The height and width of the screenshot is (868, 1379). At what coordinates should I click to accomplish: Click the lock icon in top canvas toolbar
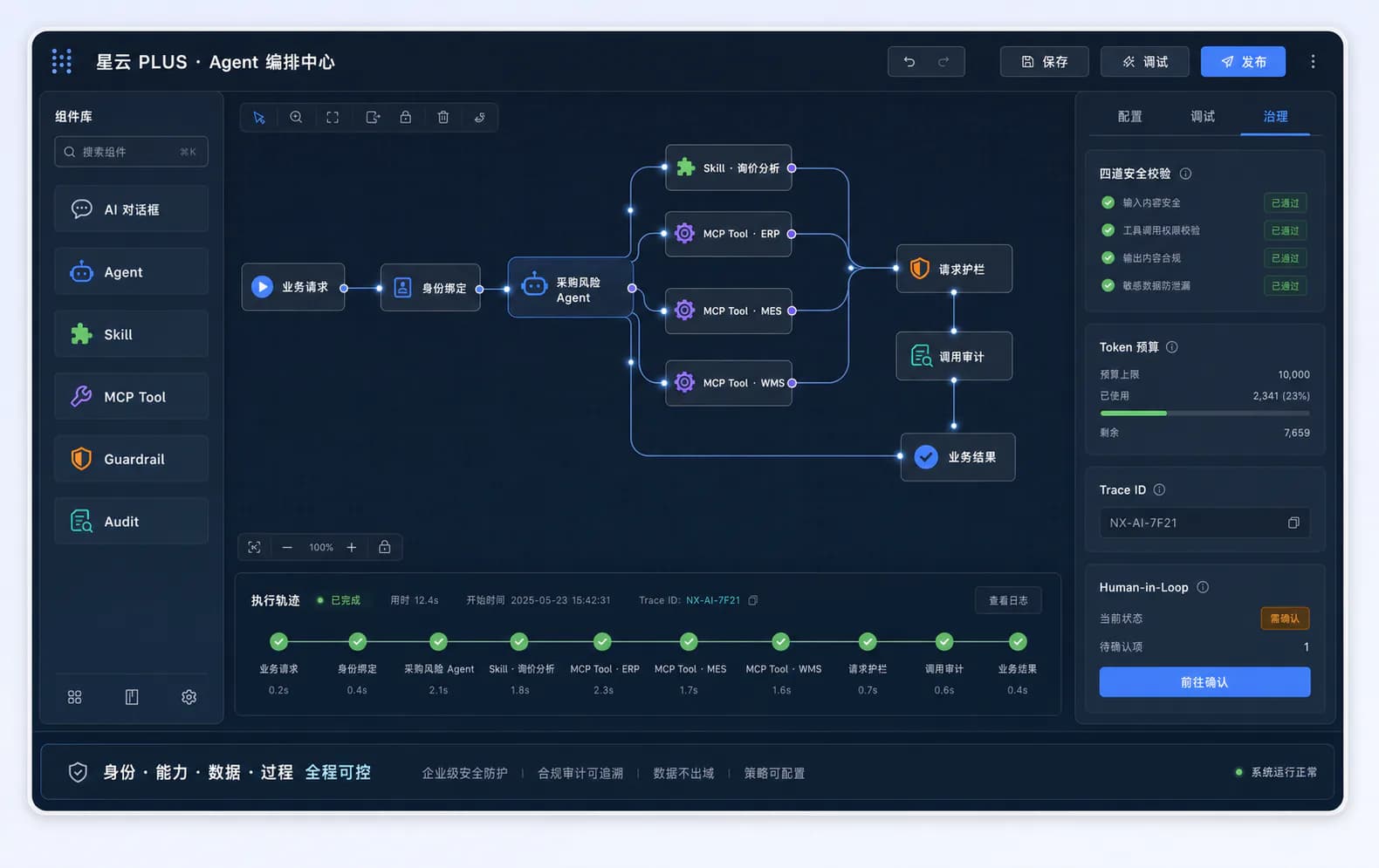point(406,118)
